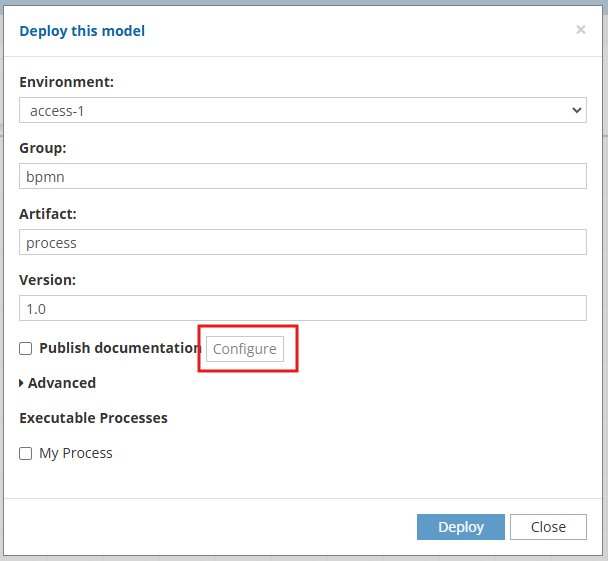Click the Publish documentation label
Viewport: 608px width, 561px height.
click(120, 348)
